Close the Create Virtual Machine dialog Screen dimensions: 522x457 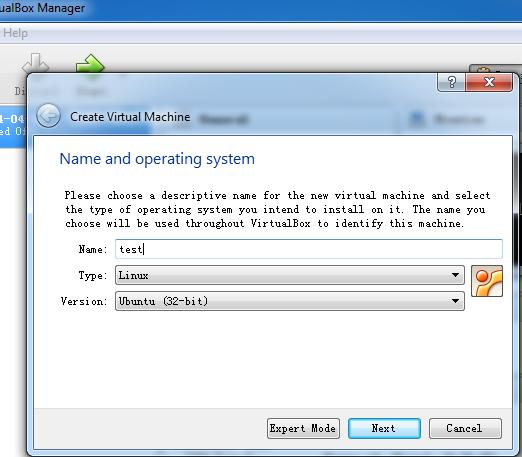[x=489, y=82]
